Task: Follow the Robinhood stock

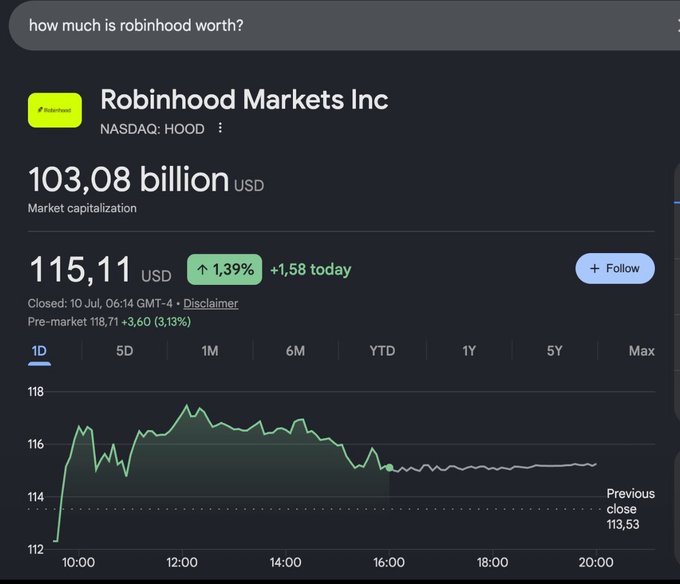Action: [615, 268]
